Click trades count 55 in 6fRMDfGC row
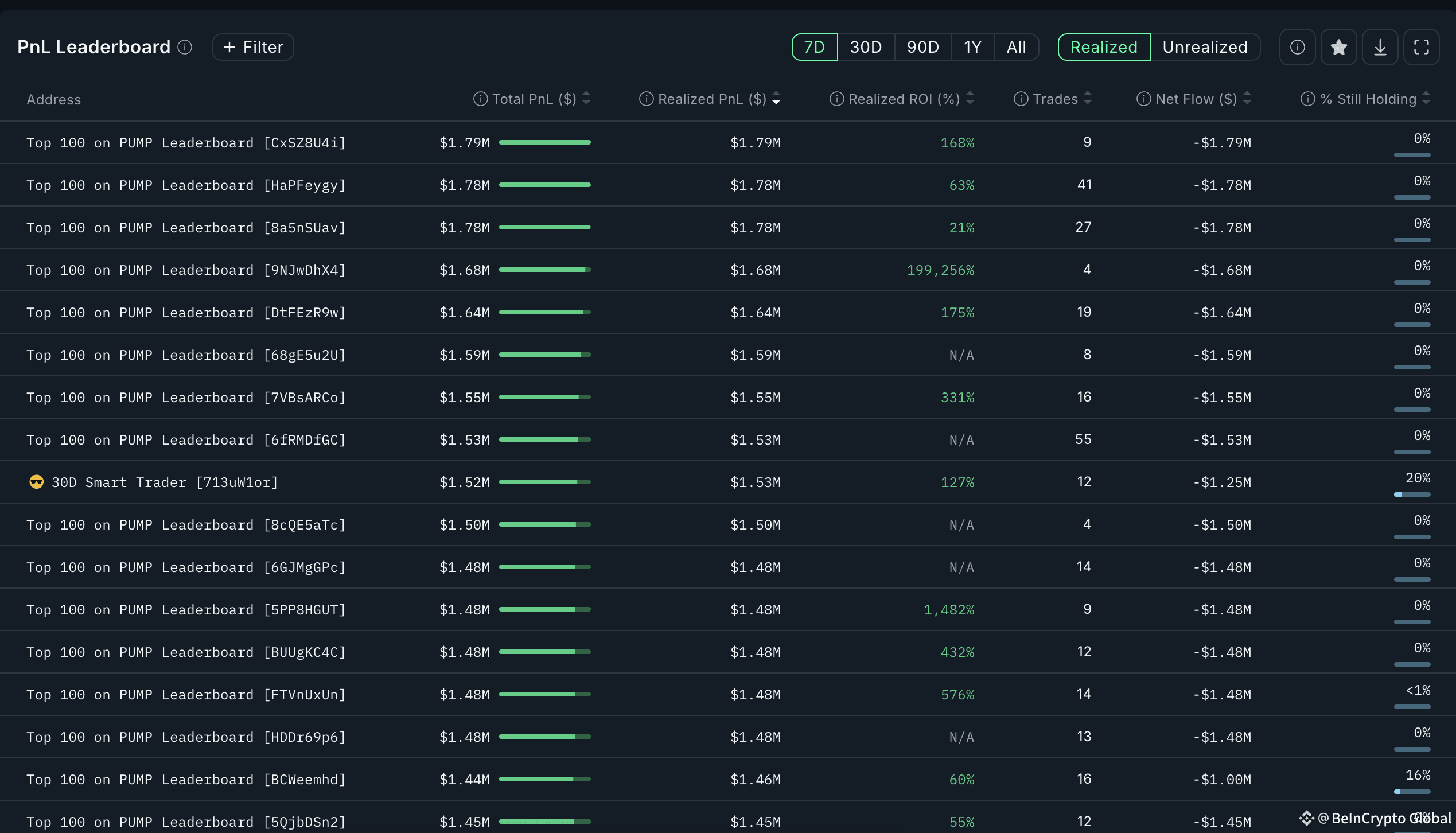1456x833 pixels. [1083, 439]
